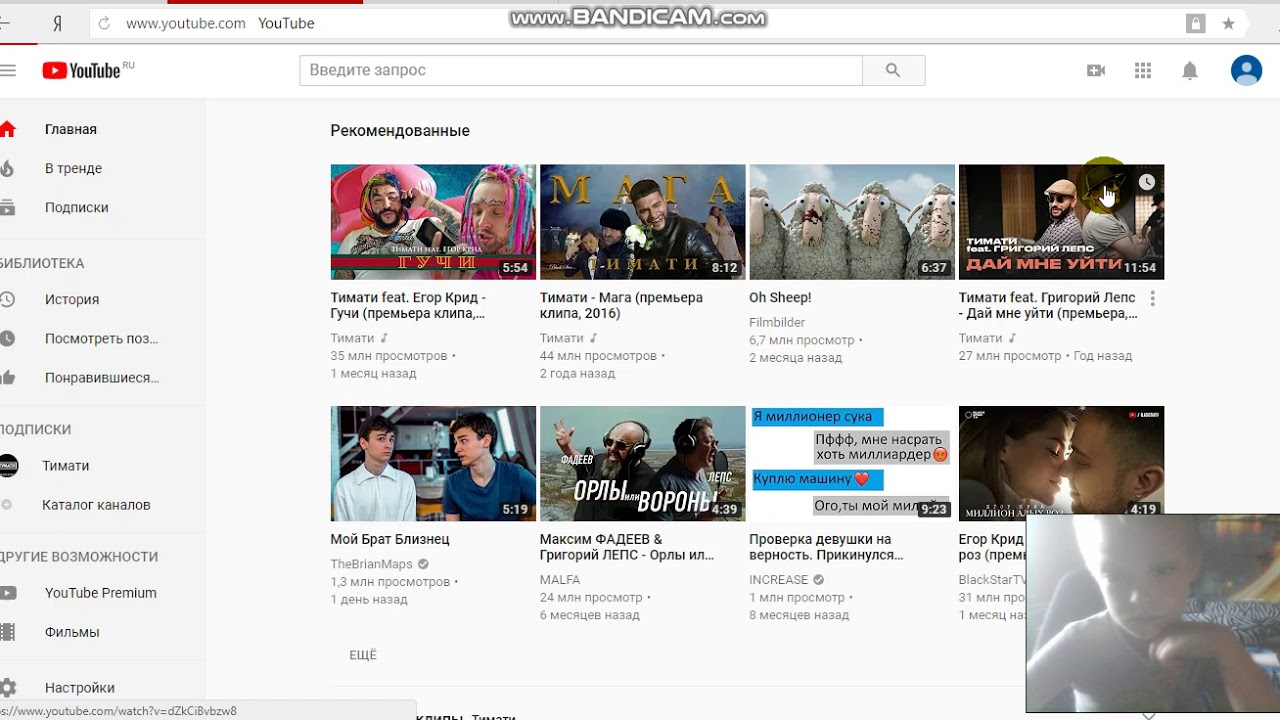
Task: Open Подписки in sidebar
Action: click(76, 207)
